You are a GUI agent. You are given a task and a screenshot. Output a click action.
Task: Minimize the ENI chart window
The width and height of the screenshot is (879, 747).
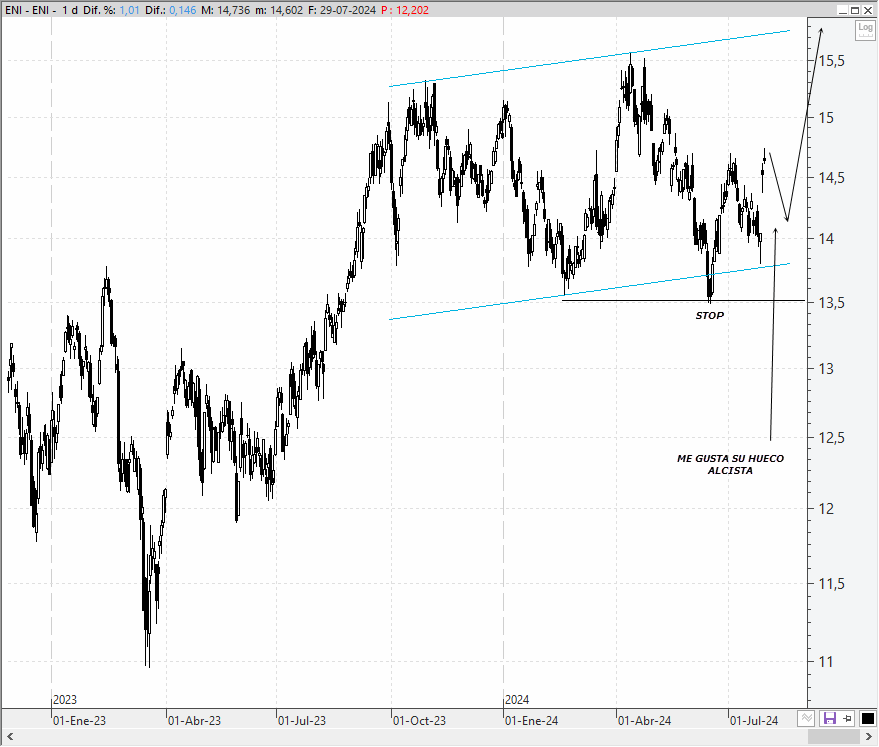tap(843, 10)
